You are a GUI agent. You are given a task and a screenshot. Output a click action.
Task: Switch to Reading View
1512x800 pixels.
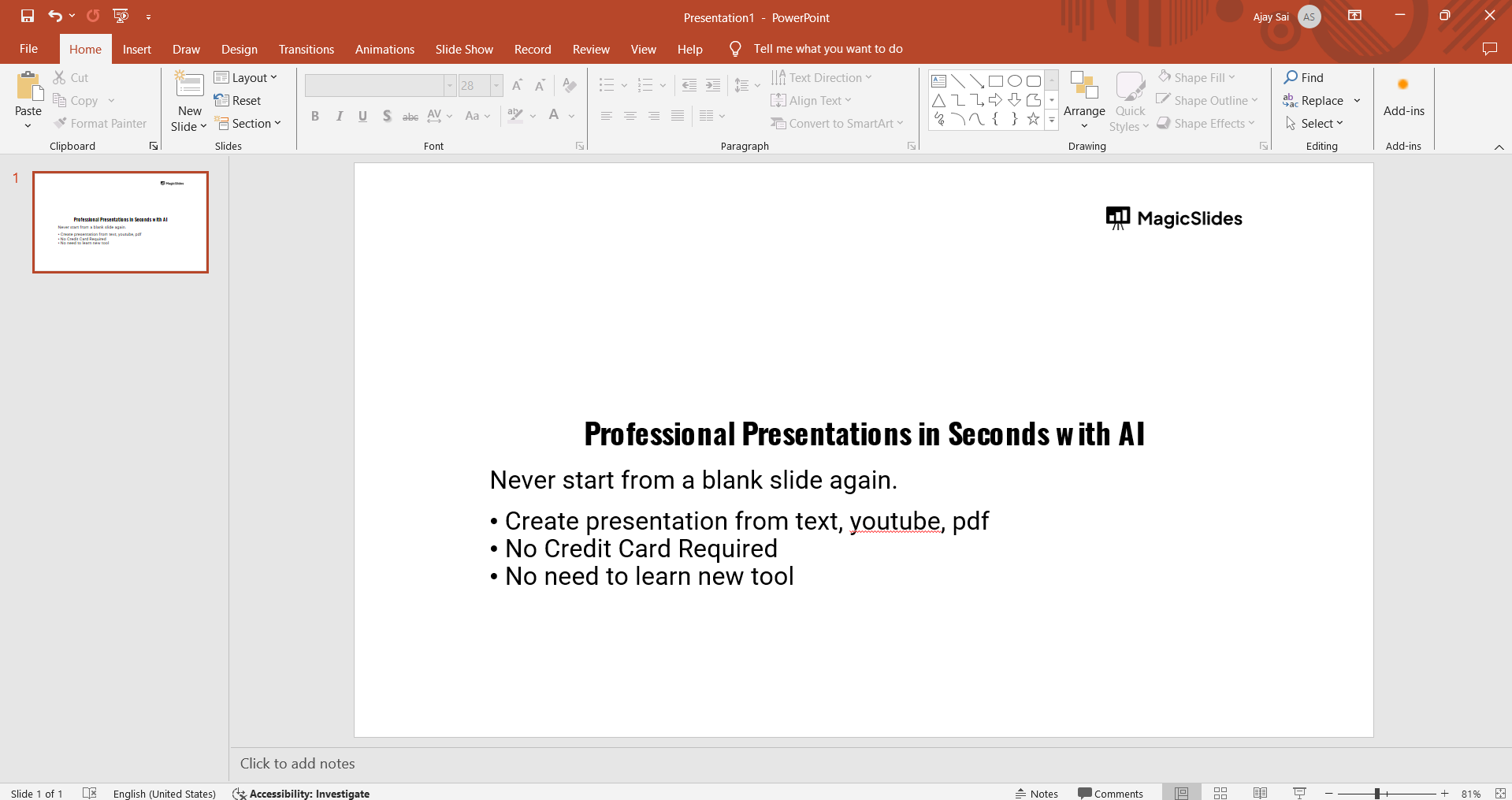tap(1260, 793)
